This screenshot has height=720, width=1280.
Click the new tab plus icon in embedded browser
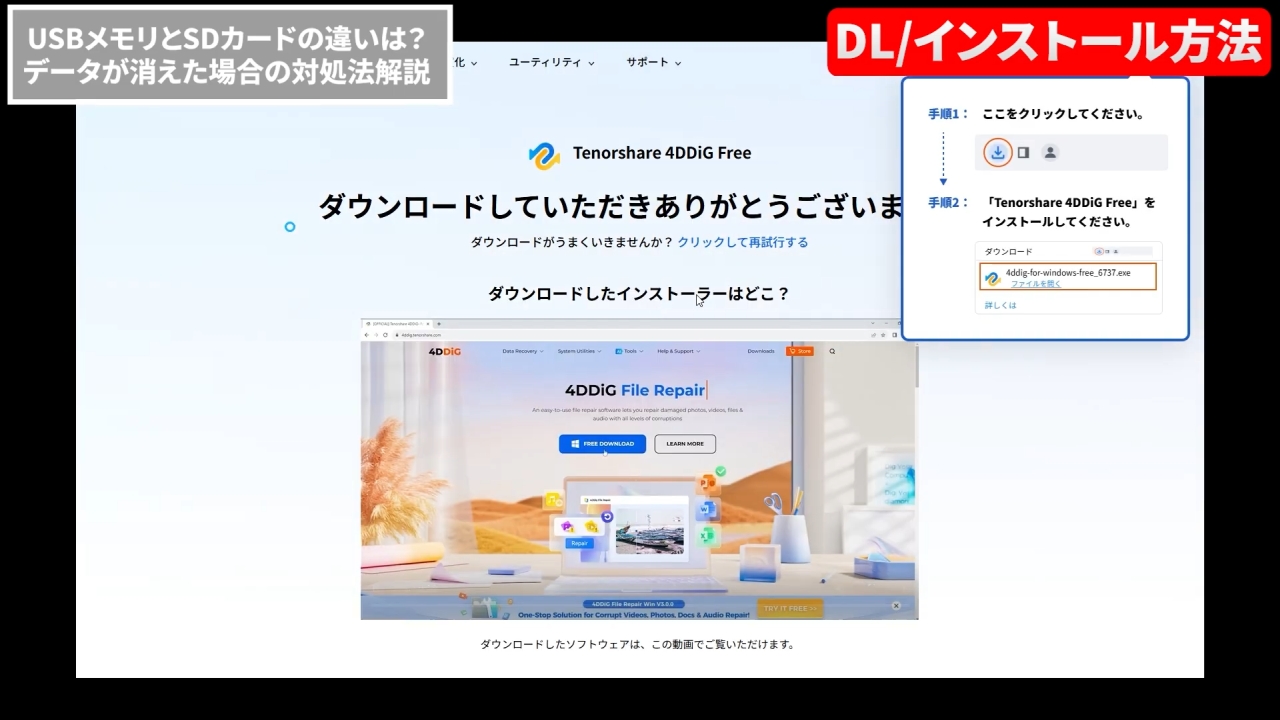tap(439, 323)
